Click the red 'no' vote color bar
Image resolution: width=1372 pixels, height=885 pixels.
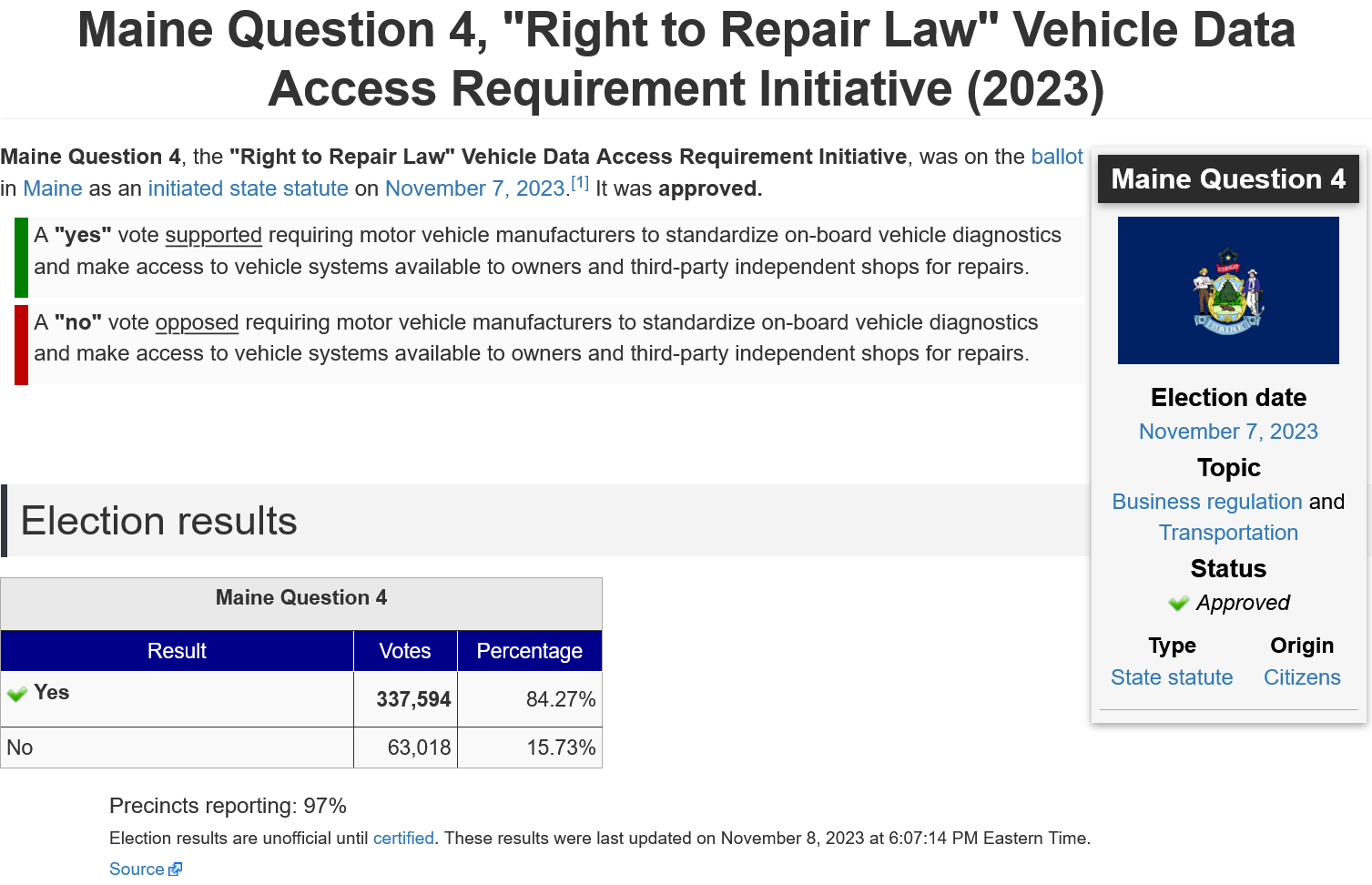tap(22, 345)
